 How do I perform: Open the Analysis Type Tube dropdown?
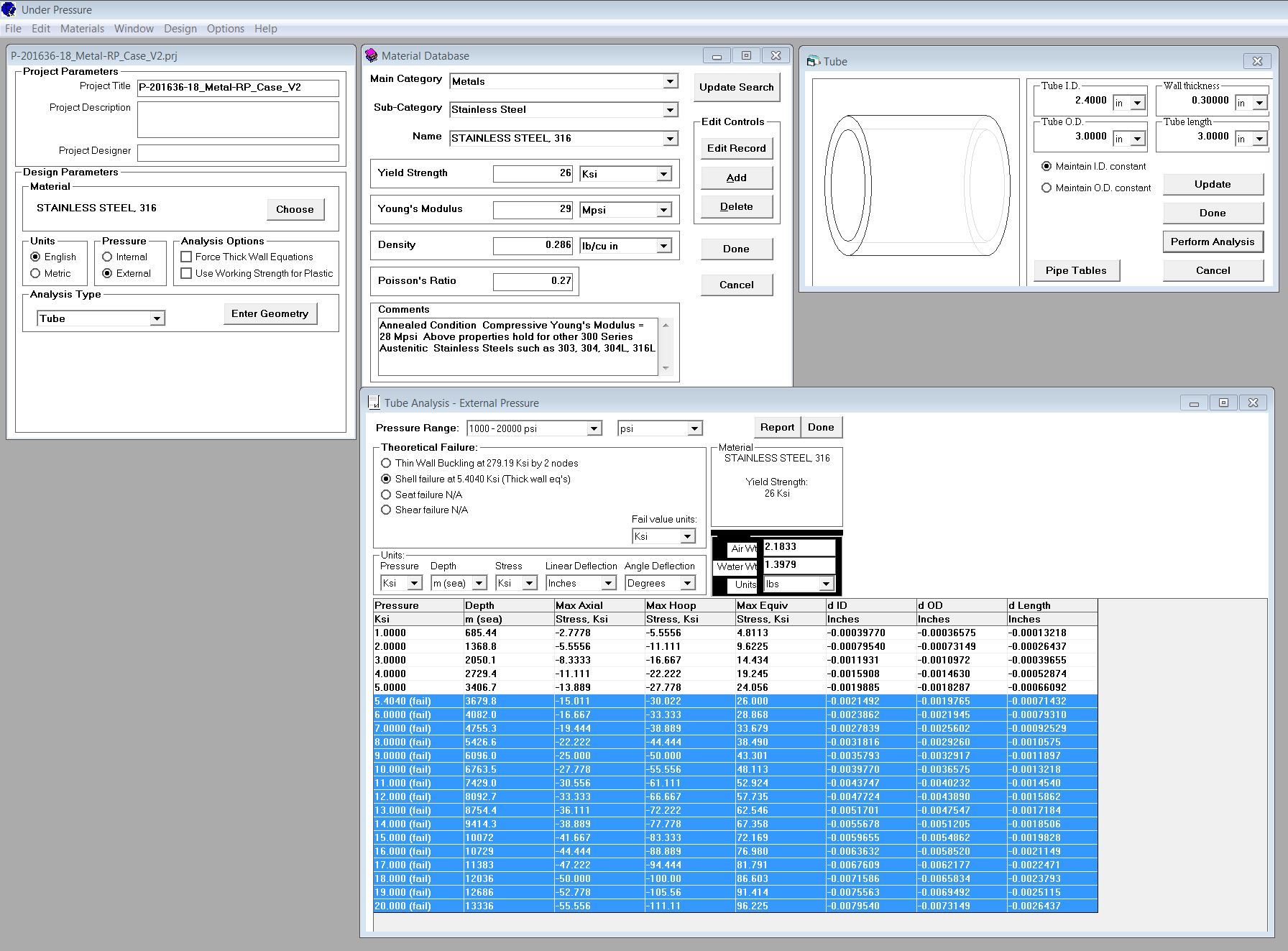click(x=157, y=318)
